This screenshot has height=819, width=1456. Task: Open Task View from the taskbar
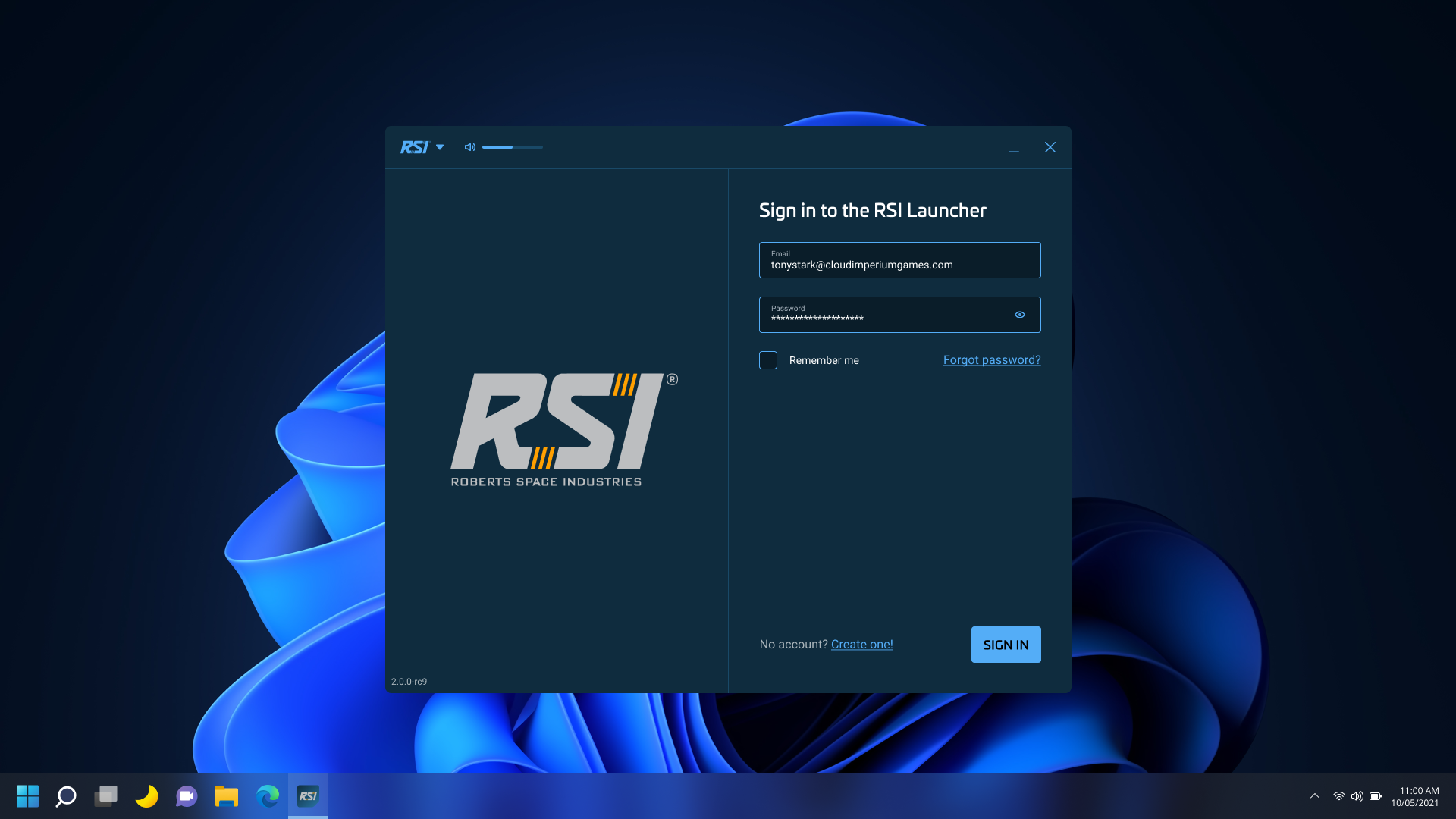pyautogui.click(x=106, y=796)
